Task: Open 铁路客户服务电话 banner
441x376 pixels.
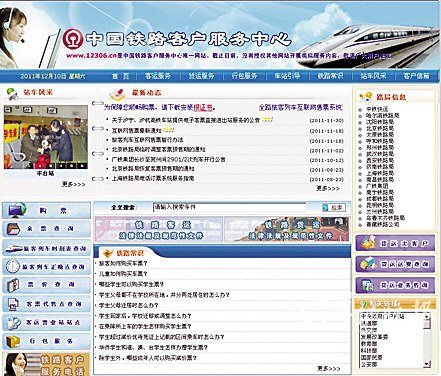Action: coord(46,364)
